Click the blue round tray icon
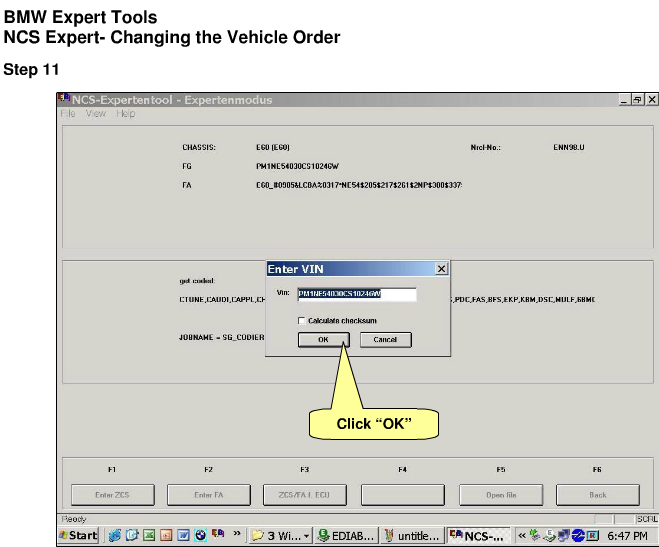This screenshot has width=659, height=547. (x=578, y=535)
